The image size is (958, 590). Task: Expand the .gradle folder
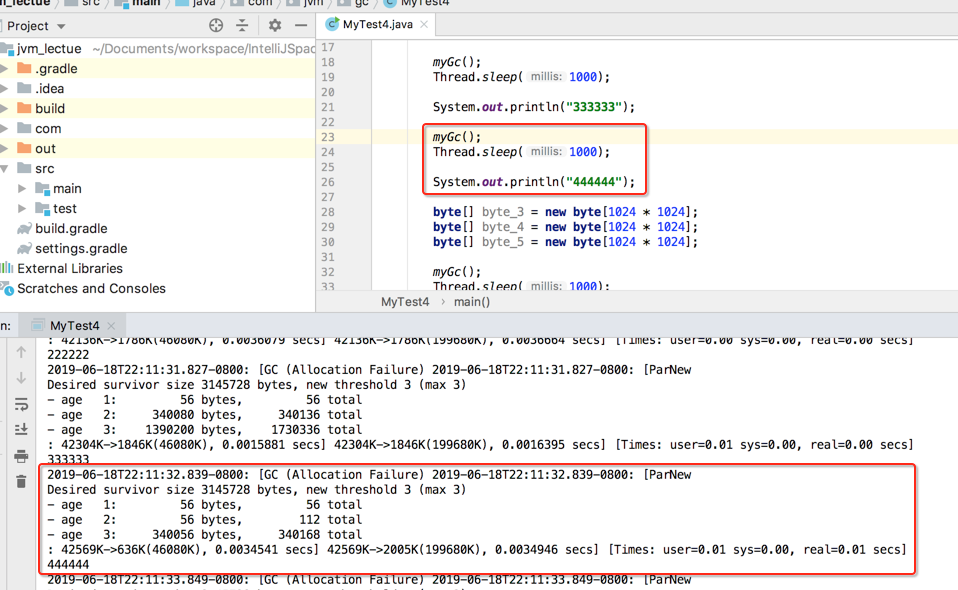pyautogui.click(x=4, y=68)
